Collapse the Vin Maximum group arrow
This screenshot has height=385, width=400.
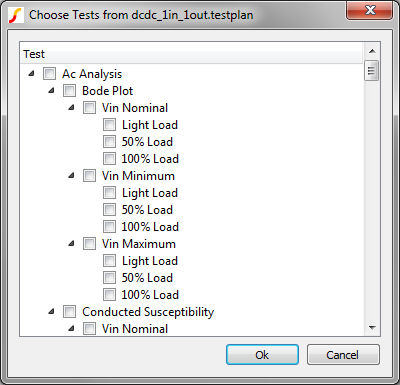point(71,243)
